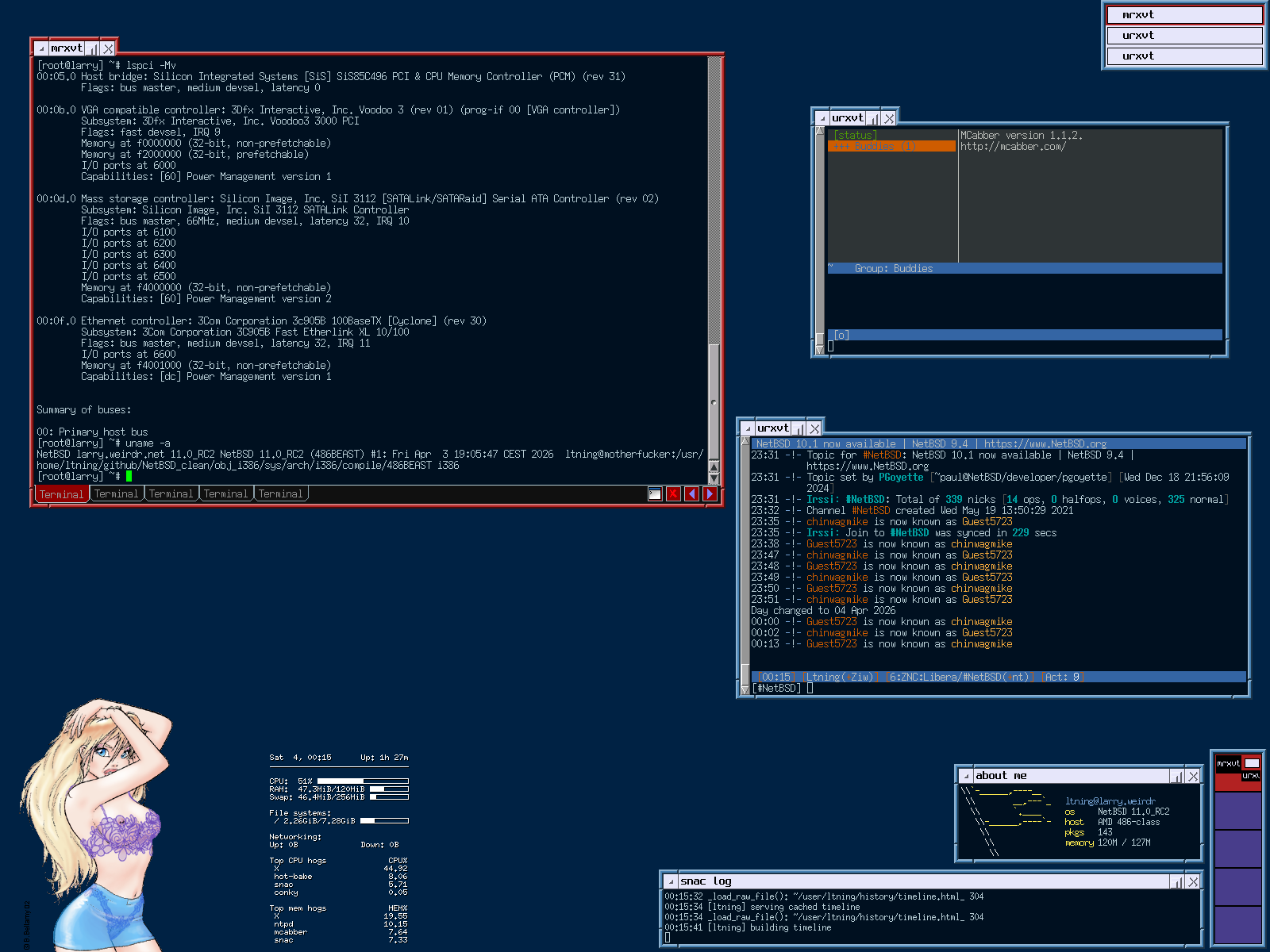1270x952 pixels.
Task: Click irssi window scrollbar bottom arrow
Action: (x=745, y=690)
